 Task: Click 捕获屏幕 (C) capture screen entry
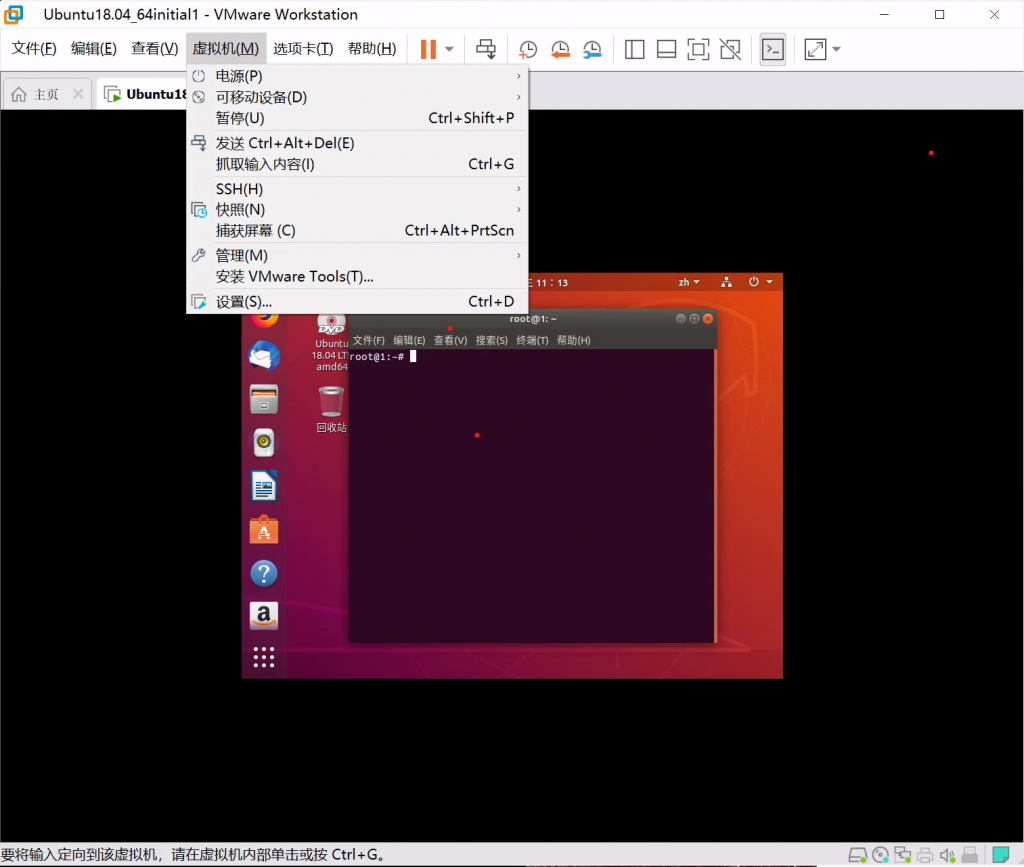point(255,230)
